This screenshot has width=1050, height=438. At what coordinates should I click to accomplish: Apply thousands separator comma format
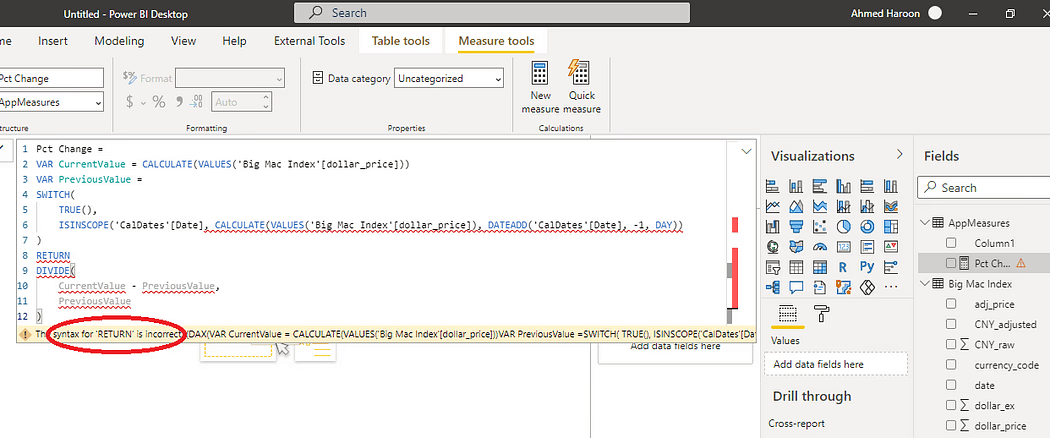tap(179, 102)
